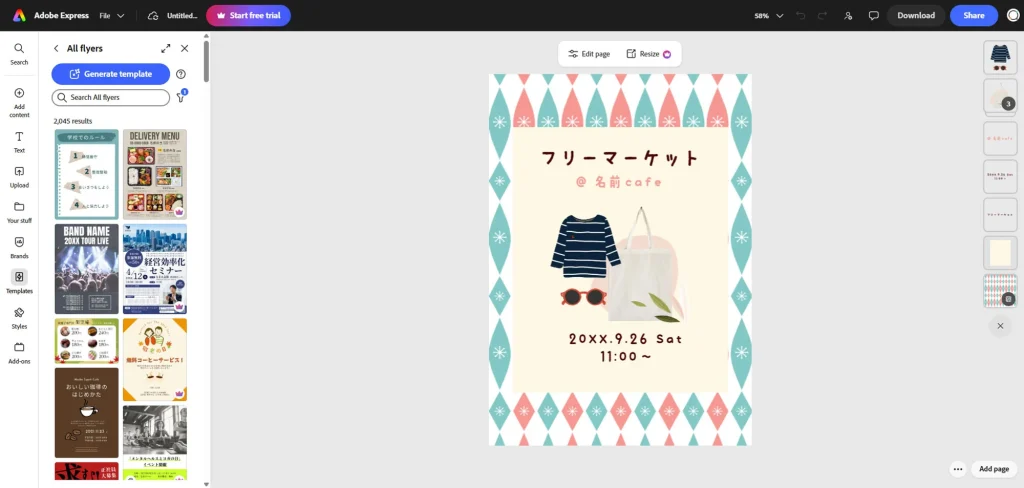Select the フリーマーケット title layer thumbnail

(1000, 214)
